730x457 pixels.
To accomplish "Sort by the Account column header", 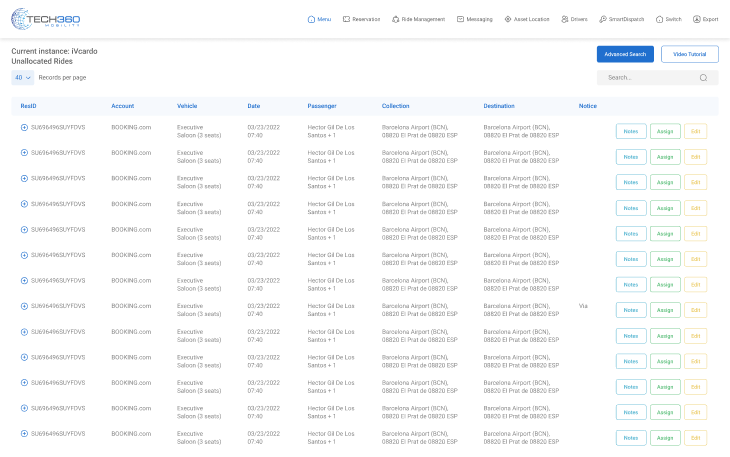I will click(122, 106).
